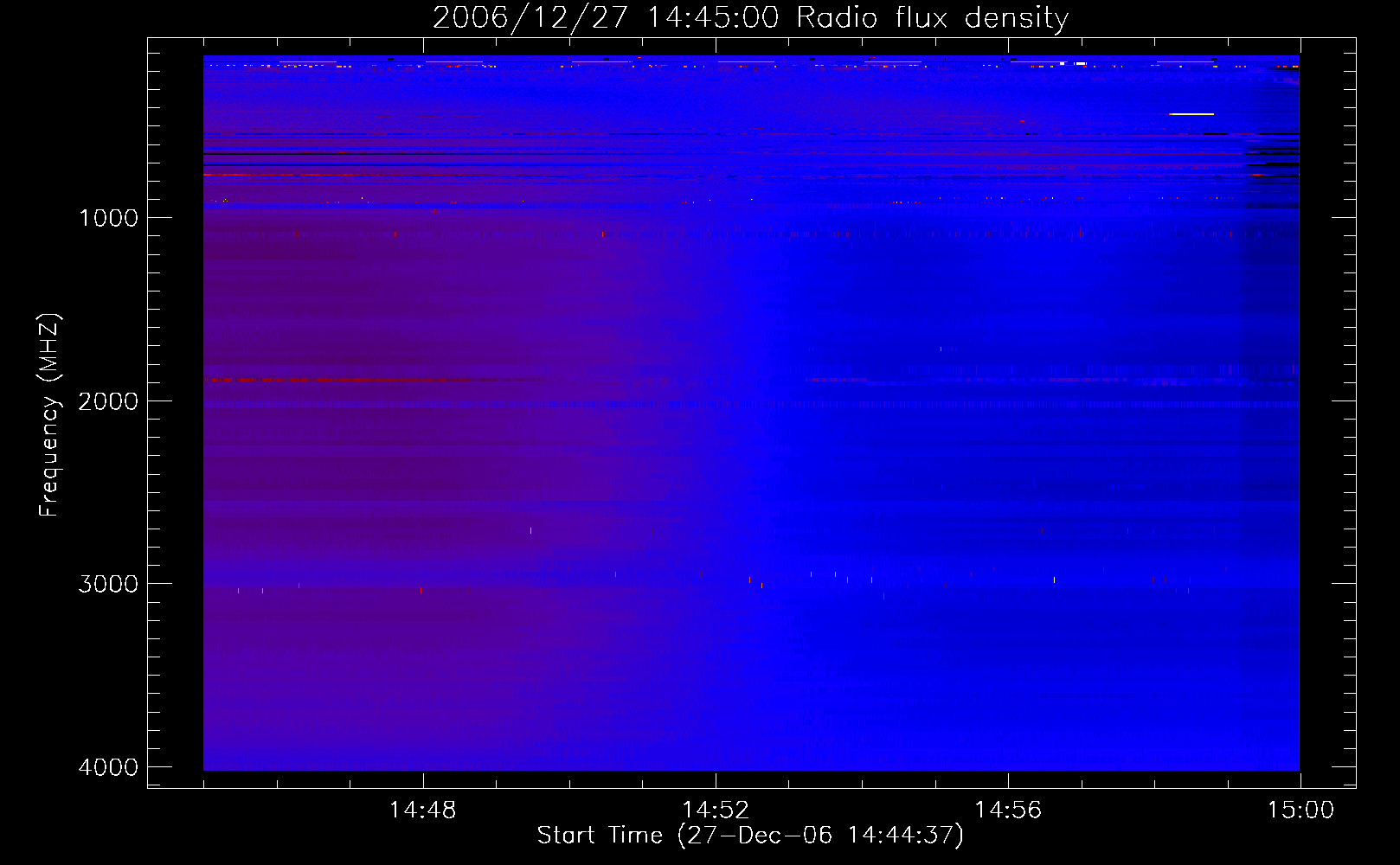Screen dimensions: 1400x865
Task: Click the yellow horizontal burst line near 14:58
Action: pyautogui.click(x=1191, y=114)
